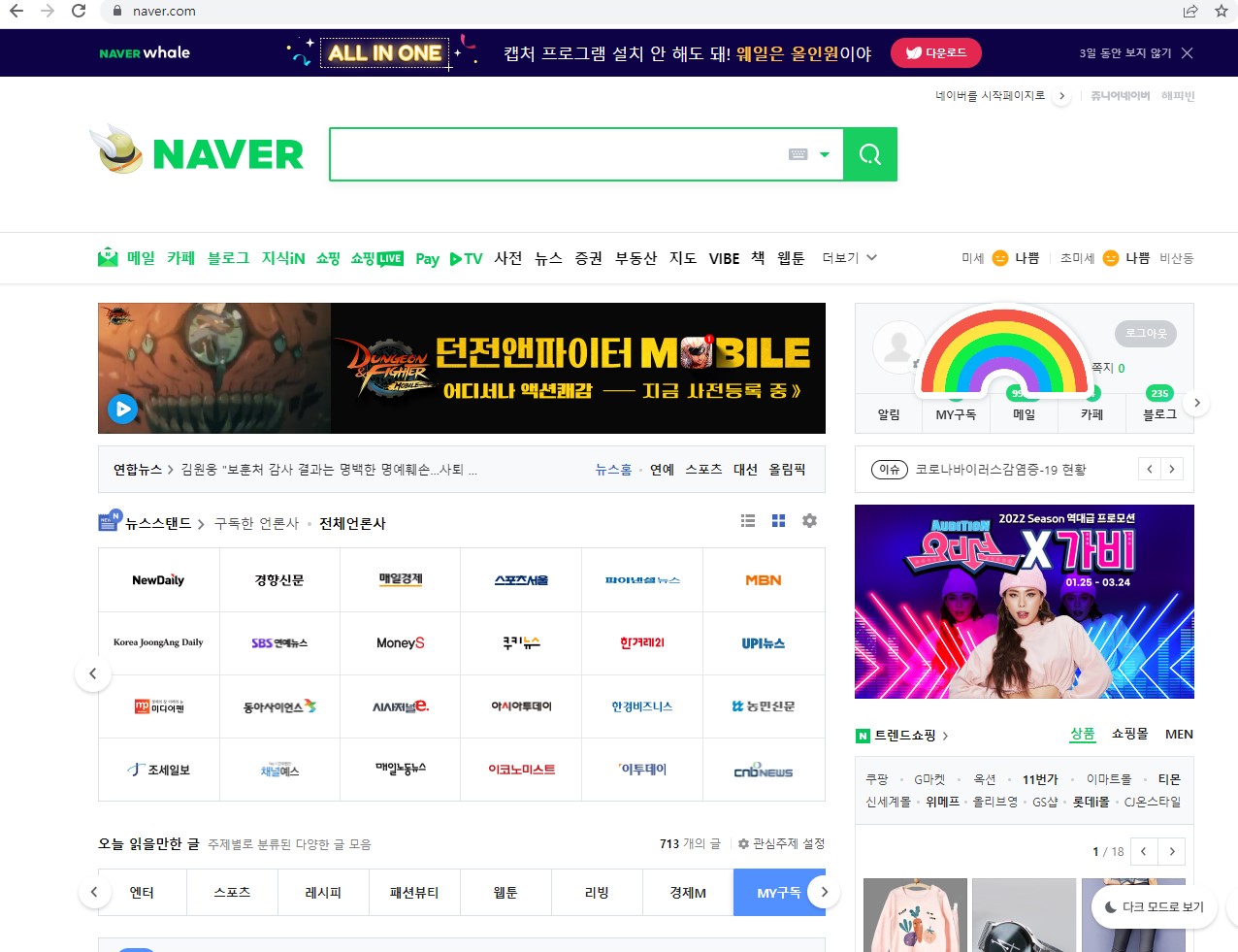Screen dimensions: 1238x952
Task: Open 쇼핑LIVE menu item
Action: pos(376,257)
